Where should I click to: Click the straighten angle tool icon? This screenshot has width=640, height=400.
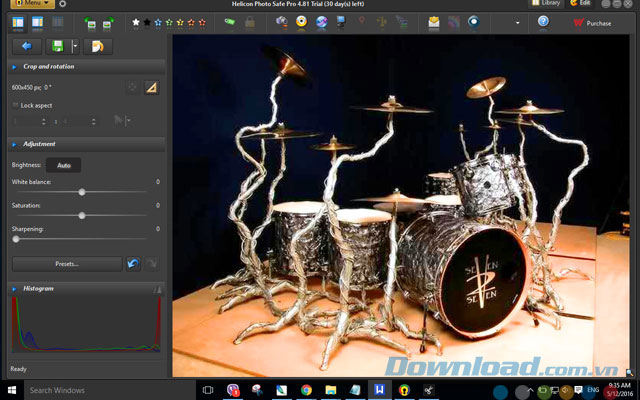pos(151,88)
